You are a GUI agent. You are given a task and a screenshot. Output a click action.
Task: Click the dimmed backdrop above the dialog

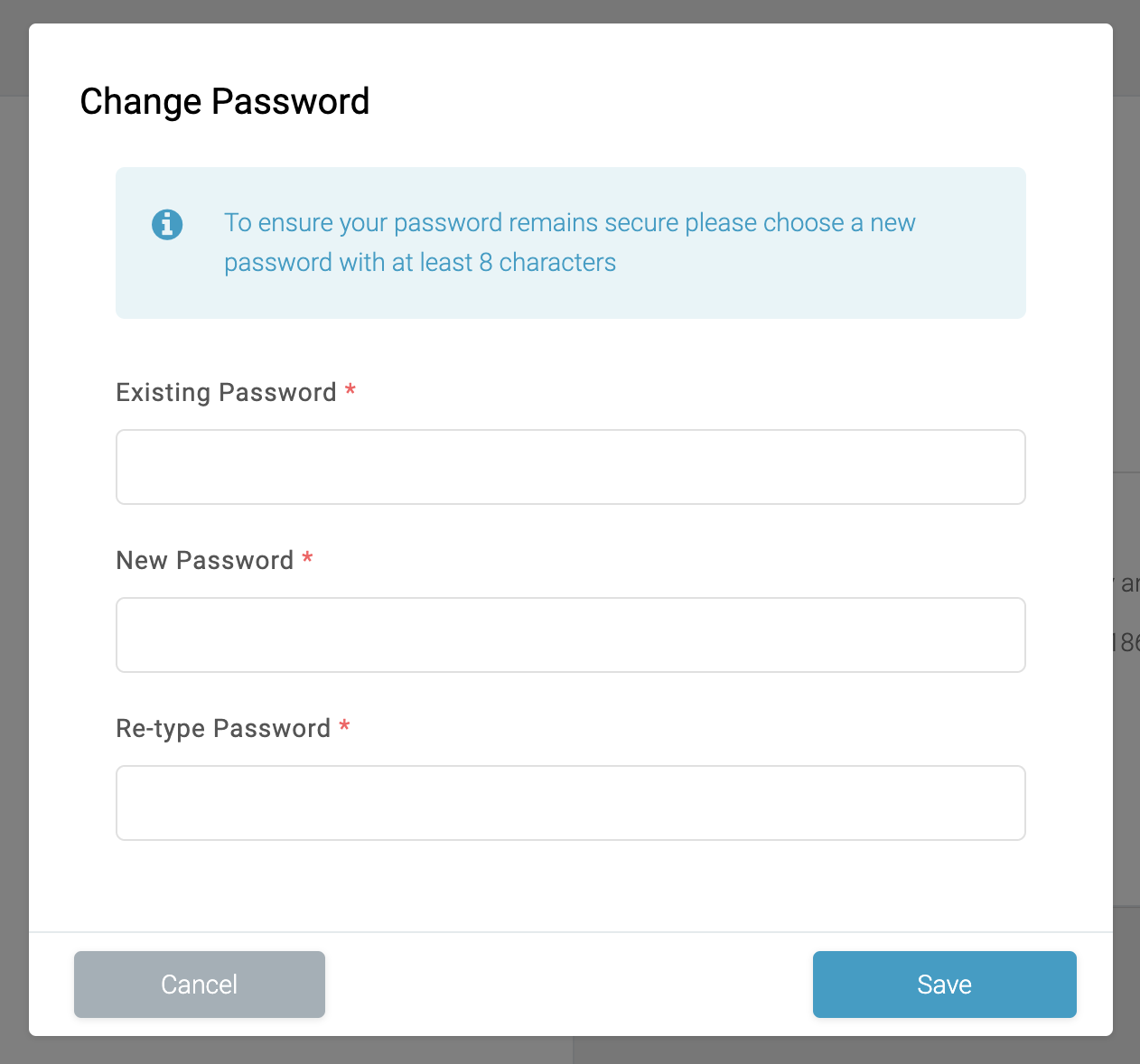570,11
